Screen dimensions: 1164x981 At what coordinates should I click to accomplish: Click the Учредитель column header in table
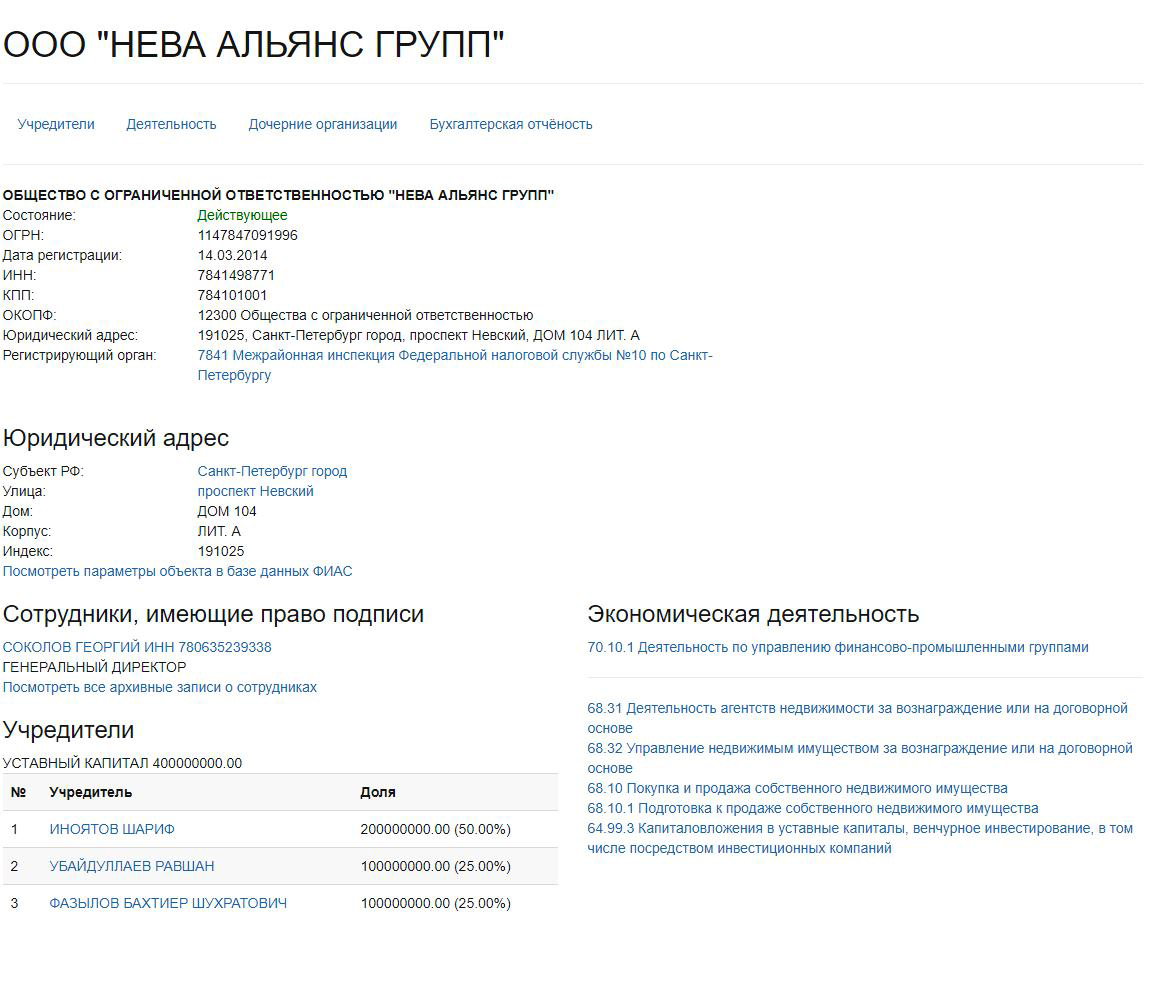coord(90,792)
